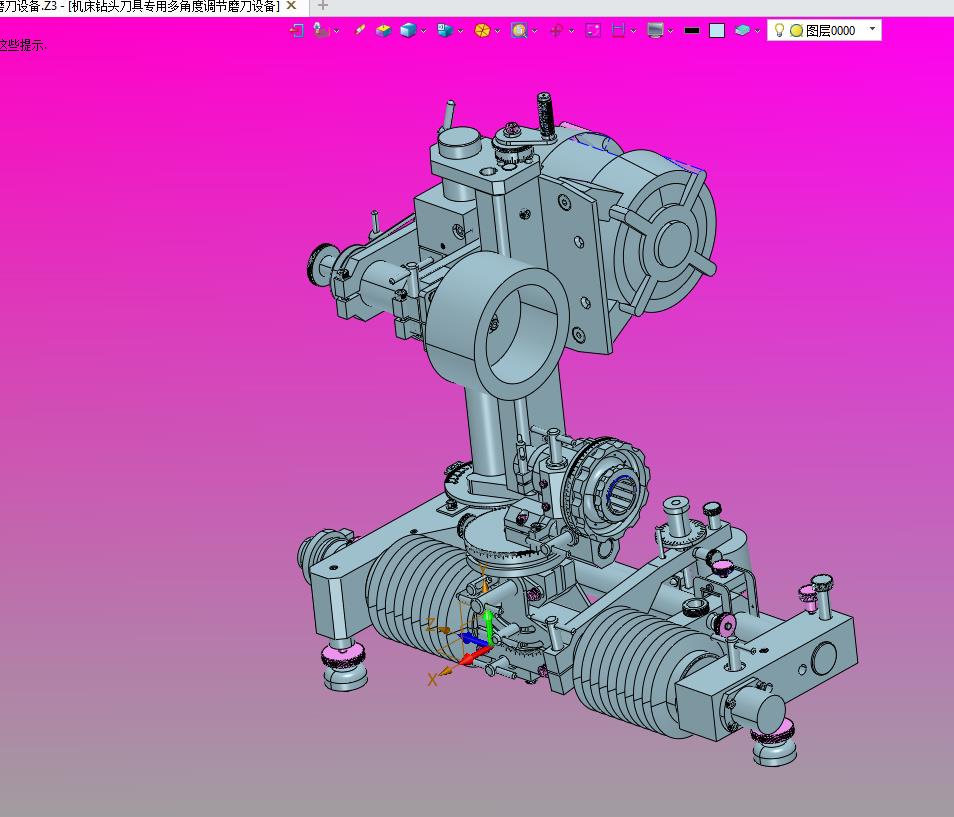Viewport: 954px width, 817px height.
Task: Open dropdown beside the teal layer icon
Action: pyautogui.click(x=757, y=31)
